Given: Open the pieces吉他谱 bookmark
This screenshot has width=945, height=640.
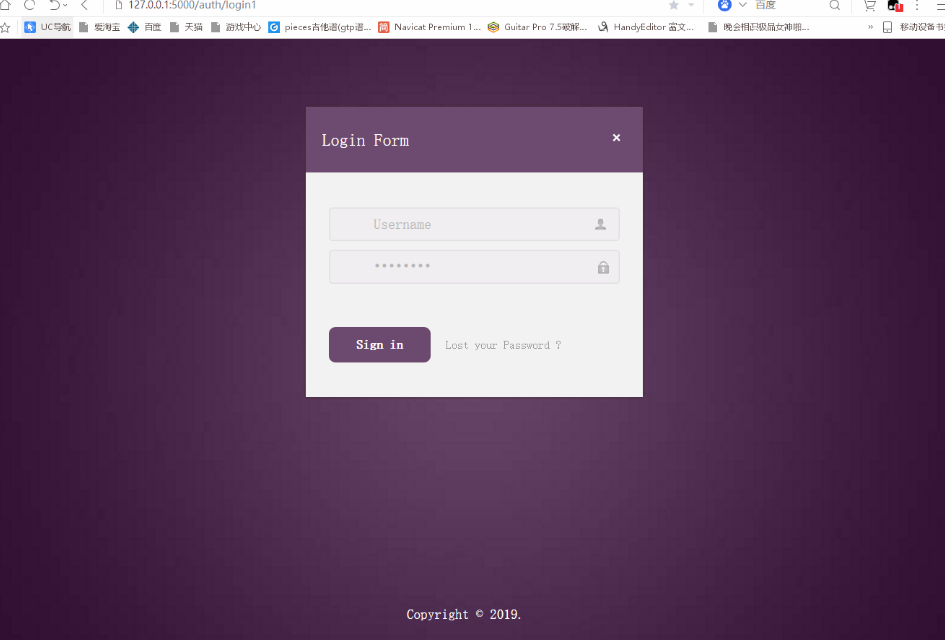Looking at the screenshot, I should click(320, 27).
